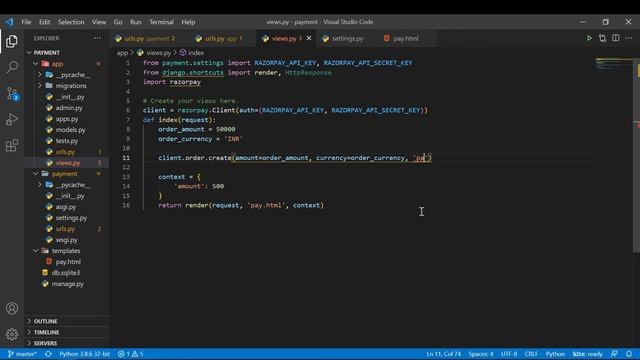Open errors and warnings count in status bar
The image size is (640, 360).
point(130,354)
